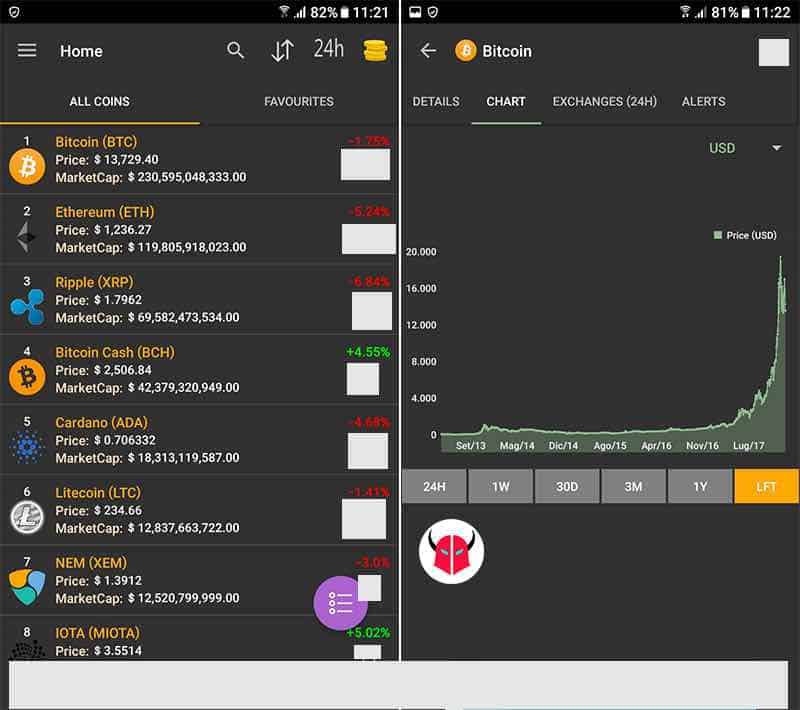
Task: Open Cardano (ADA) coin entry
Action: pyautogui.click(x=199, y=440)
